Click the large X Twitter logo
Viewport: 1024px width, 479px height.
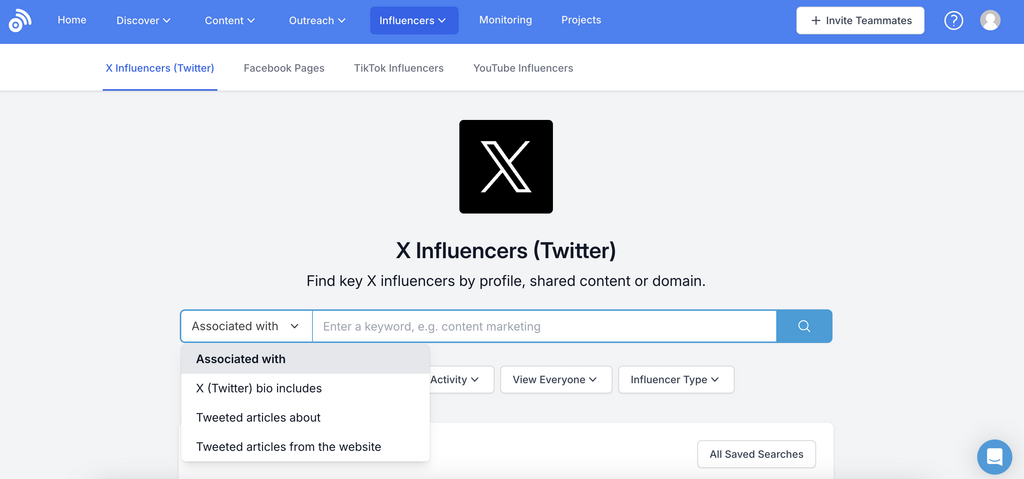(x=506, y=166)
